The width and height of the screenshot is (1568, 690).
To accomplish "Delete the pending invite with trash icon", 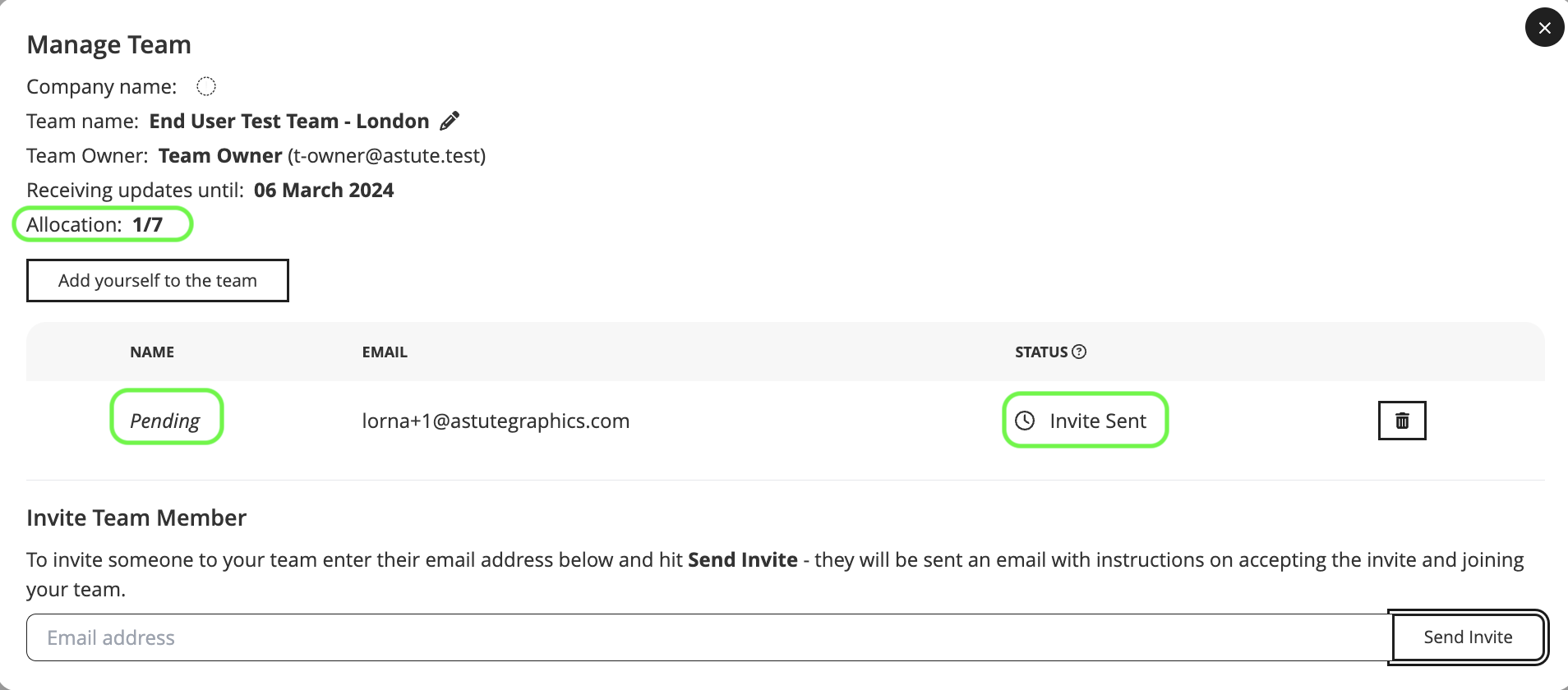I will click(1402, 421).
